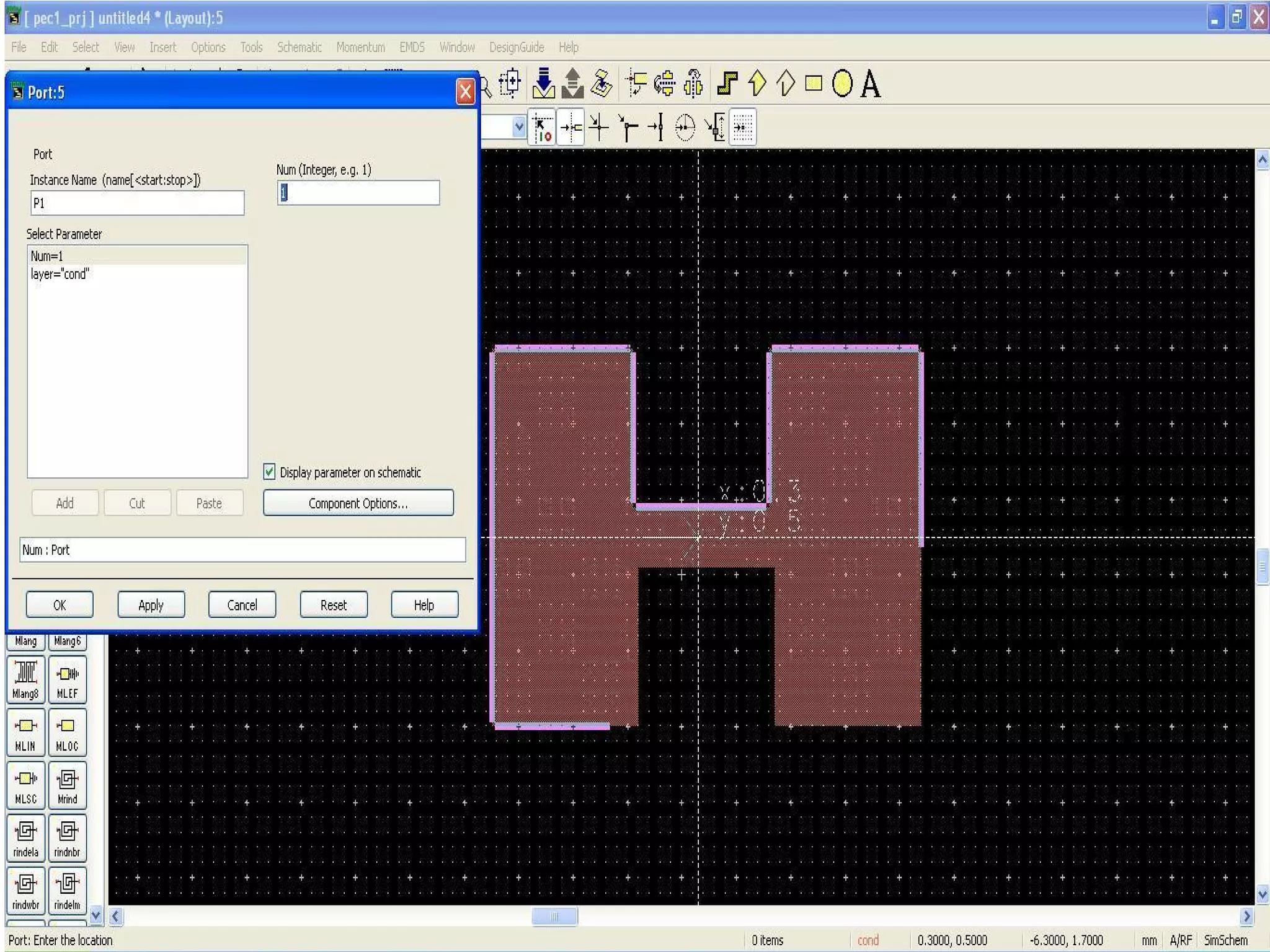
Task: Toggle the Snap Enabled toolbar button
Action: point(543,128)
